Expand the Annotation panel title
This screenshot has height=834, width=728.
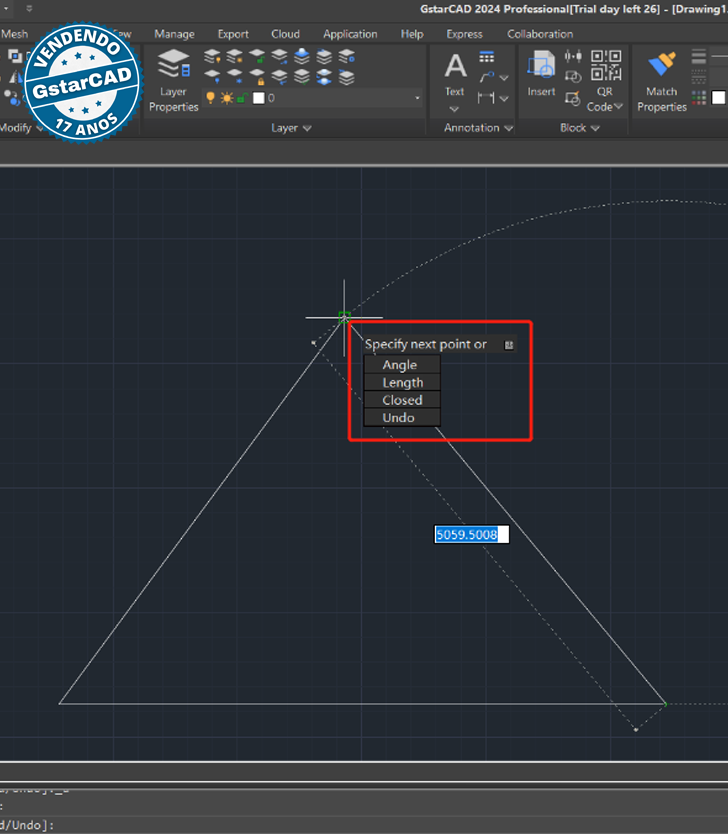coord(479,128)
